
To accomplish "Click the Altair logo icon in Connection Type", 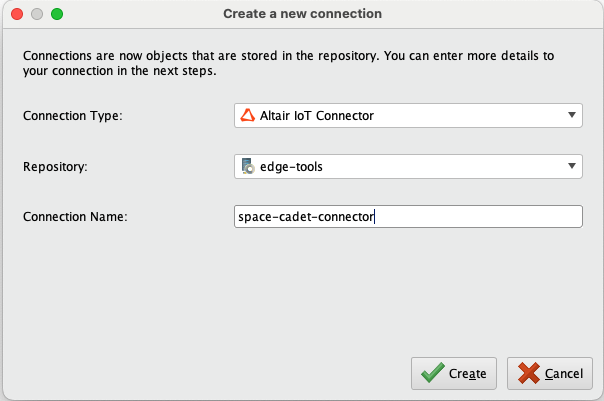I will (x=247, y=116).
